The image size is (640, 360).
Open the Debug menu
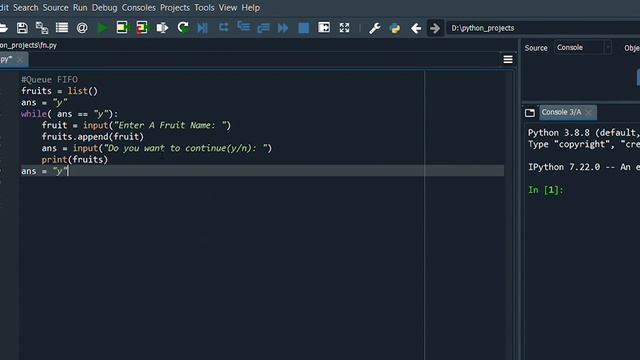tap(104, 7)
